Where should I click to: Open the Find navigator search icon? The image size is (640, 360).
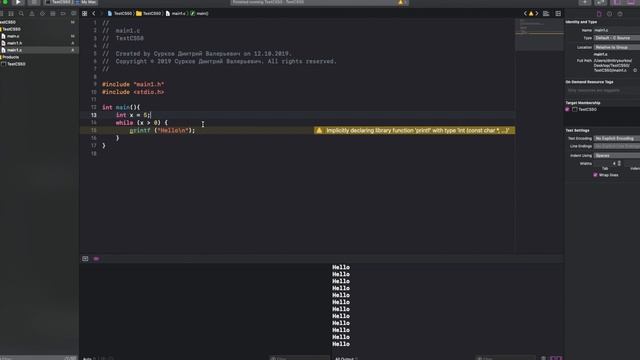pyautogui.click(x=21, y=13)
